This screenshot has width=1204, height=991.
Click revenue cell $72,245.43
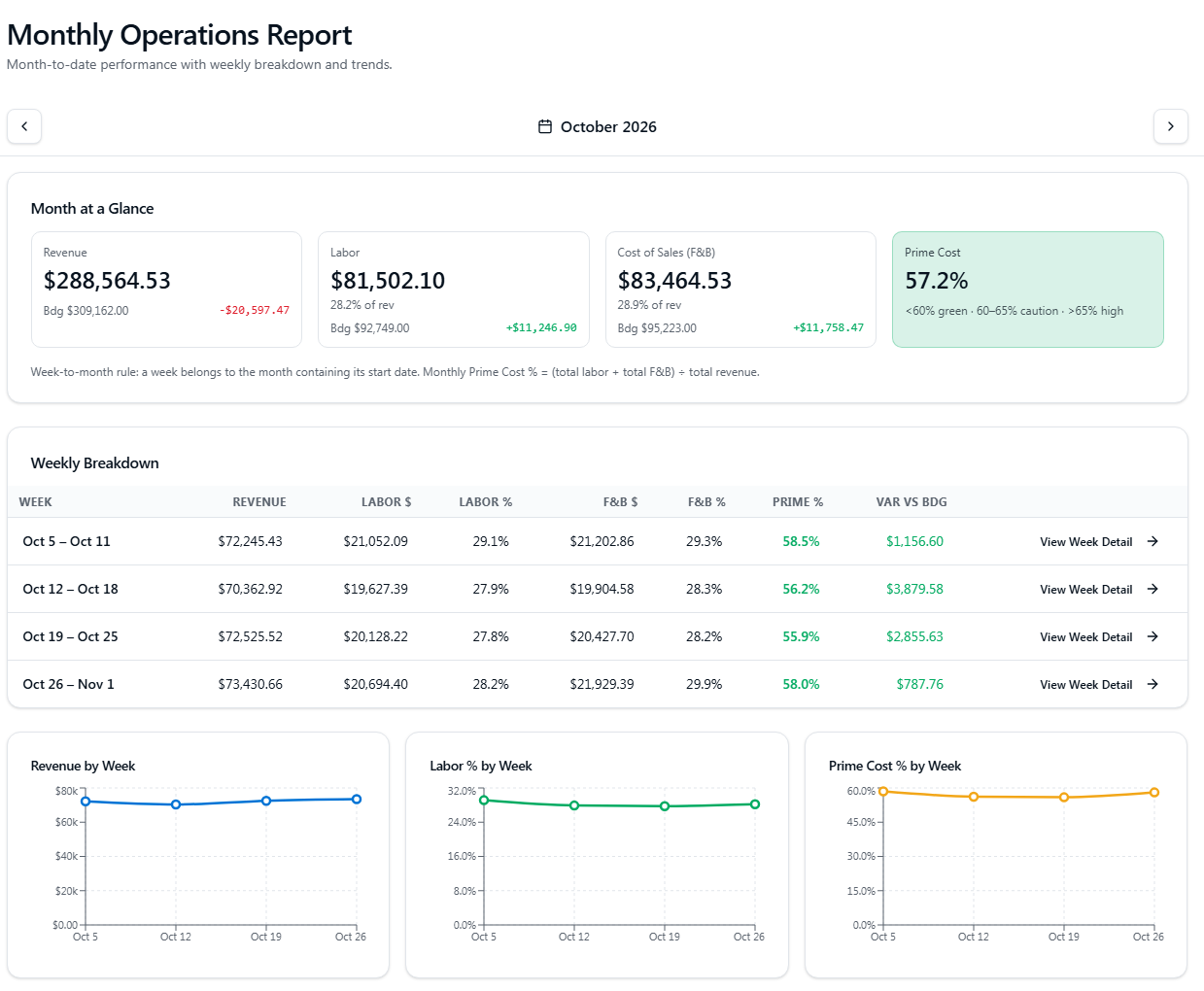click(x=251, y=541)
